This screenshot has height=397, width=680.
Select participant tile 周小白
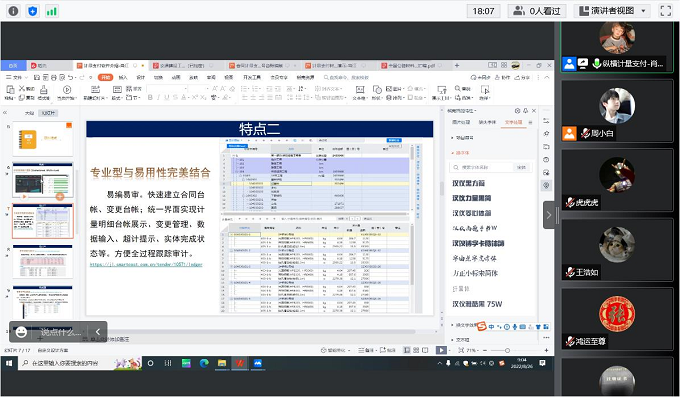[x=617, y=112]
